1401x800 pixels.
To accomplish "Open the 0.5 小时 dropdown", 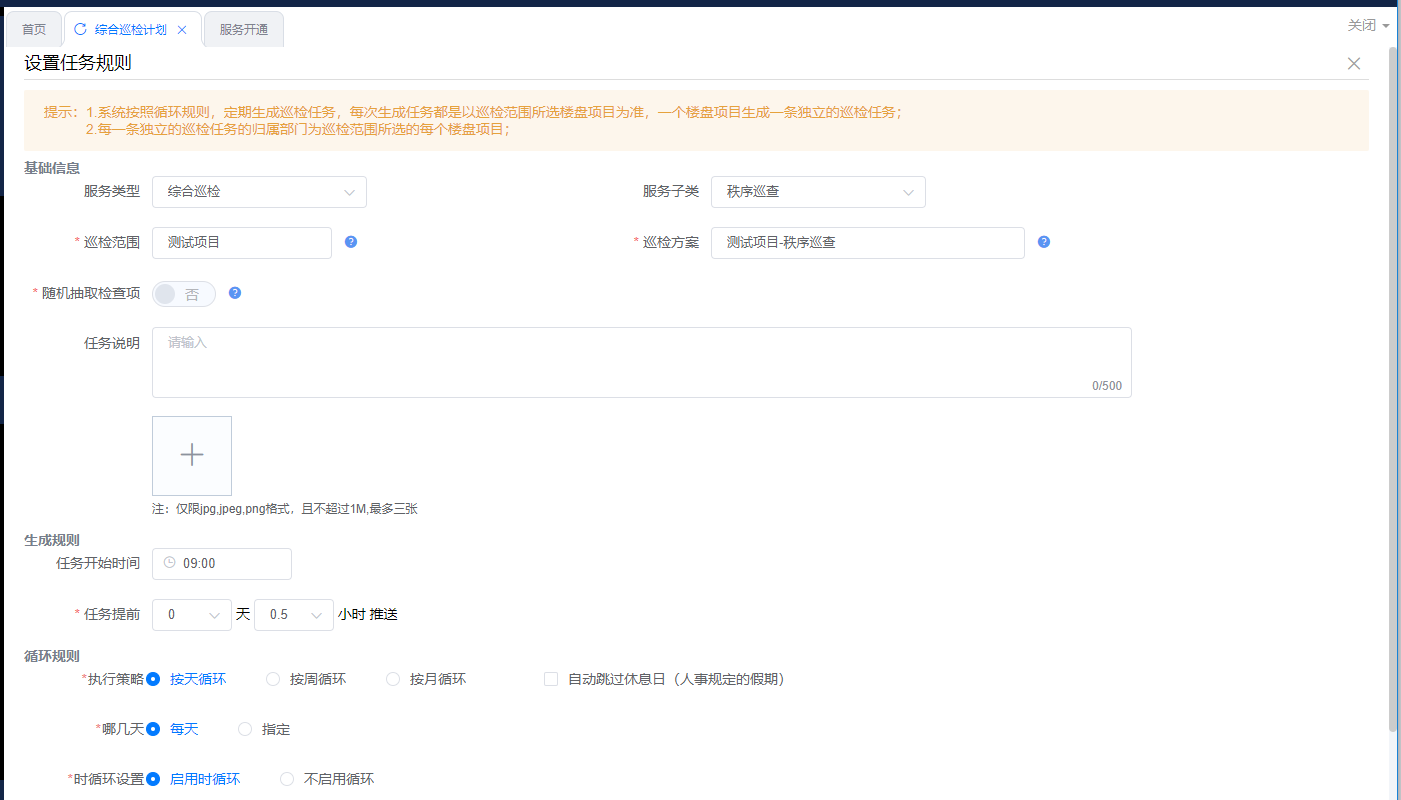I will pos(294,615).
